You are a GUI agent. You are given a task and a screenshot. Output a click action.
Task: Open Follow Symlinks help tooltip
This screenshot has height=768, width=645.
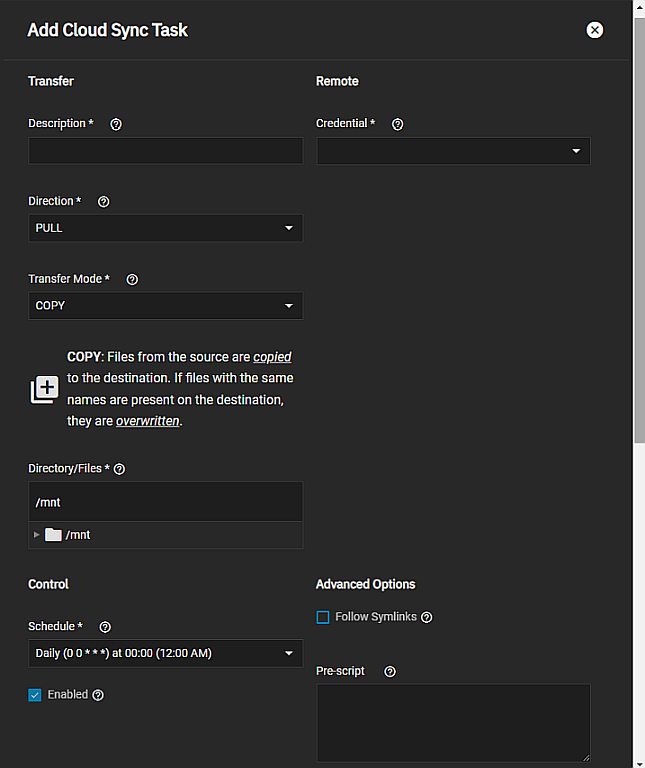point(427,618)
